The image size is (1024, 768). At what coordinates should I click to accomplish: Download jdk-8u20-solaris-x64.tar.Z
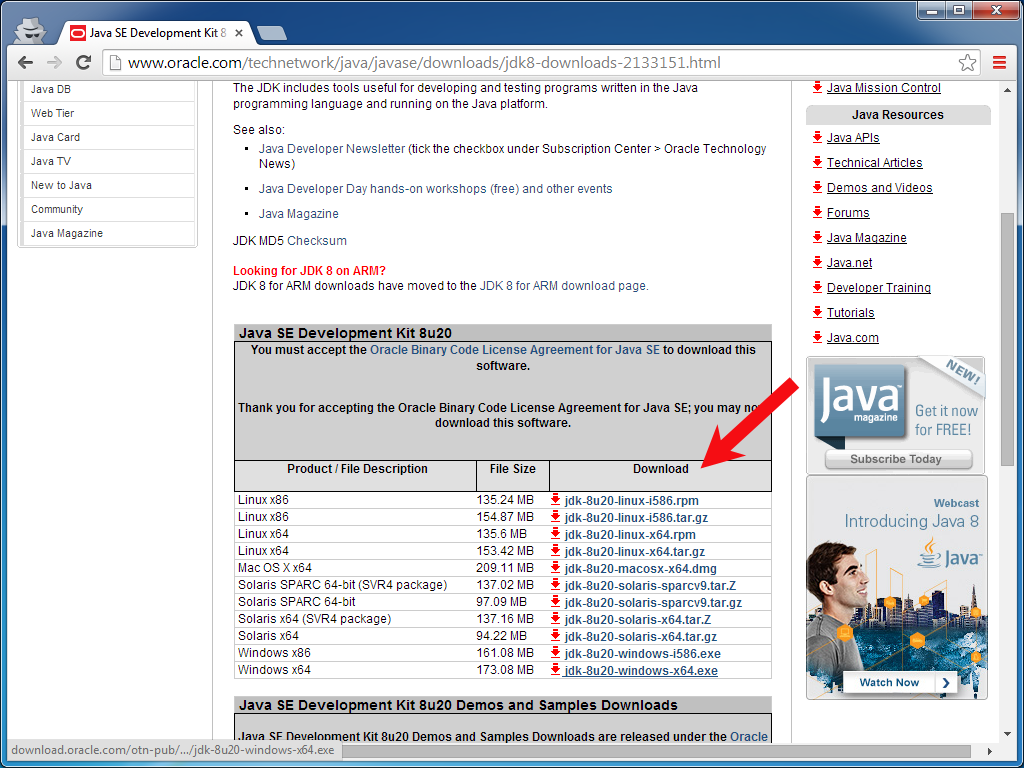[x=637, y=620]
